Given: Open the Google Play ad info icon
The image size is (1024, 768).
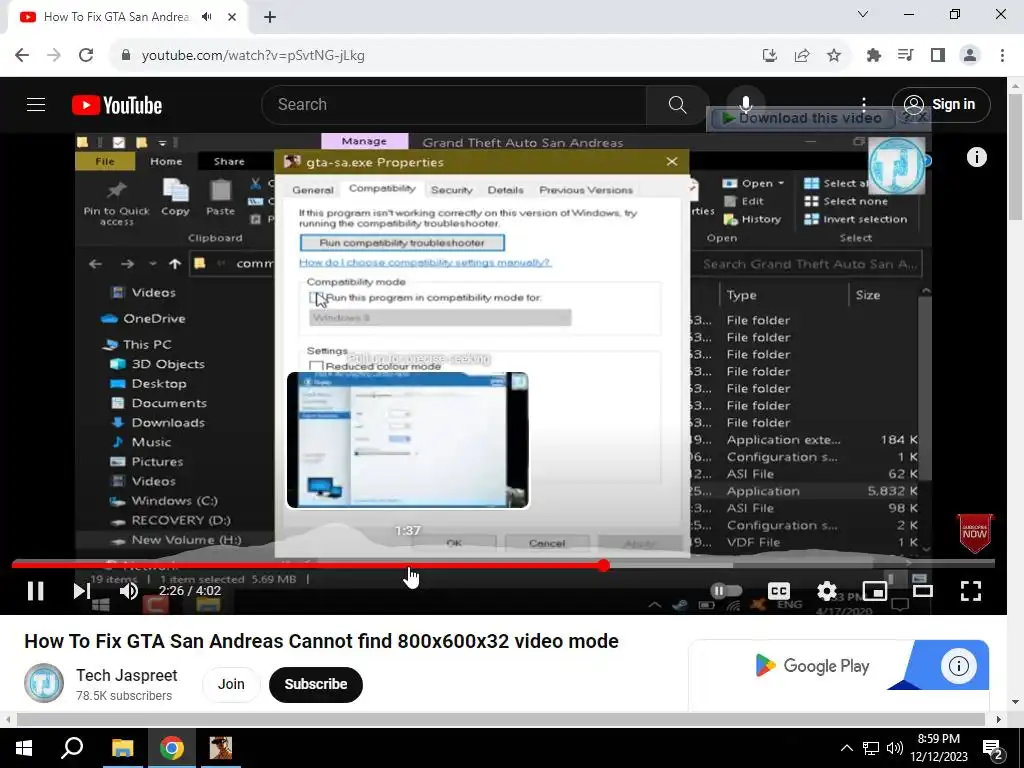Looking at the screenshot, I should pos(958,666).
